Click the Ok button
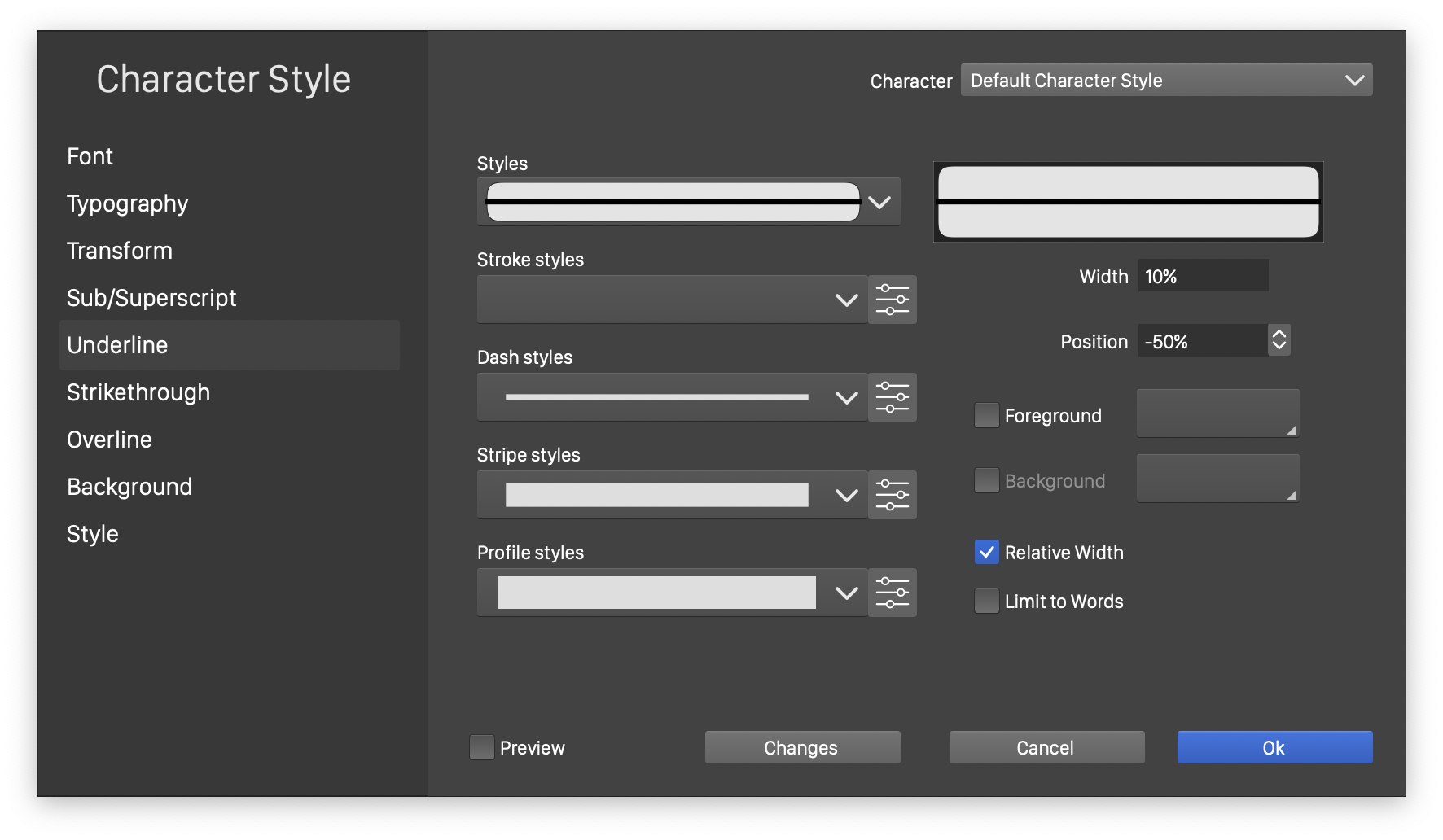 [x=1274, y=747]
